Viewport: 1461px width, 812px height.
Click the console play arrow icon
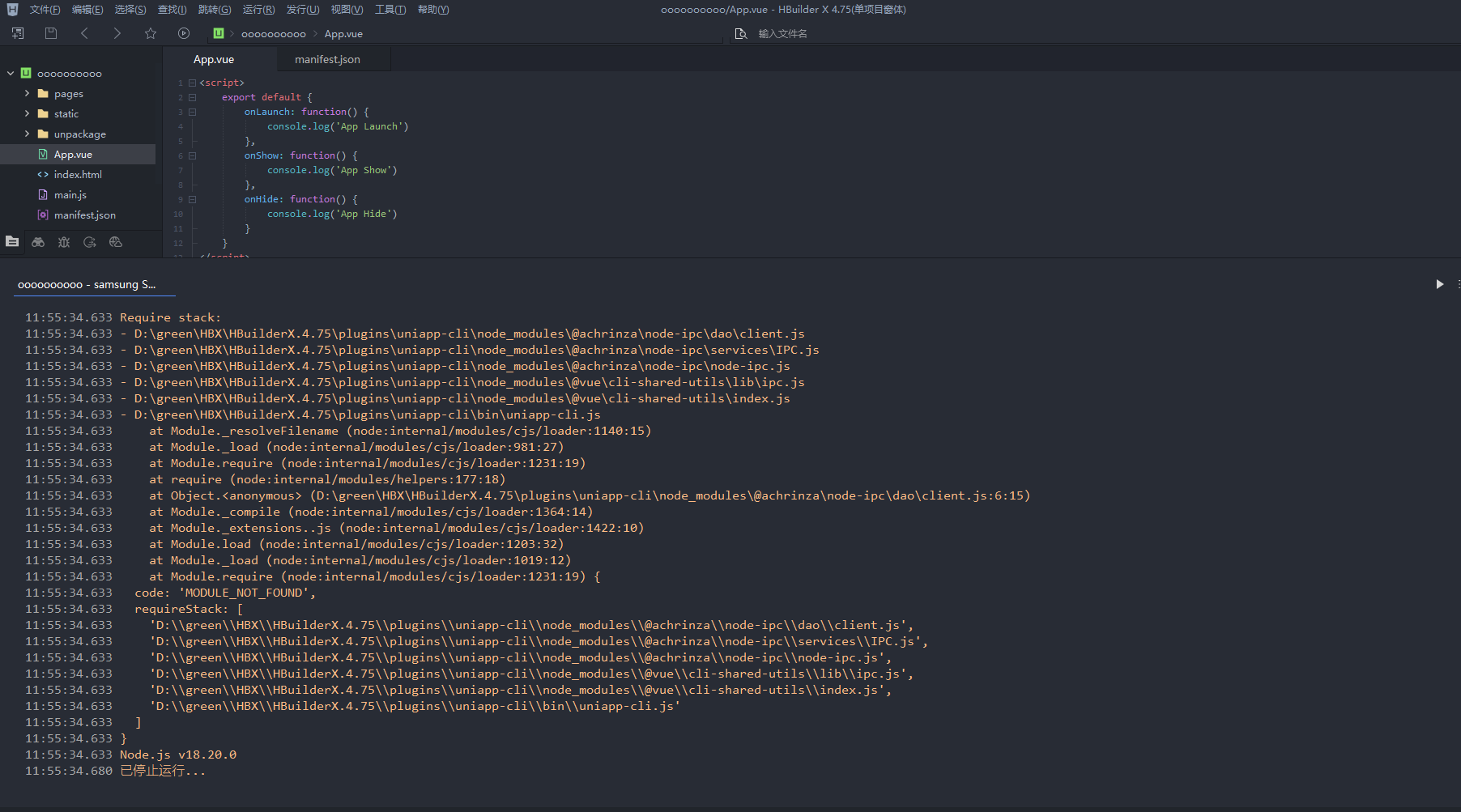tap(1439, 284)
